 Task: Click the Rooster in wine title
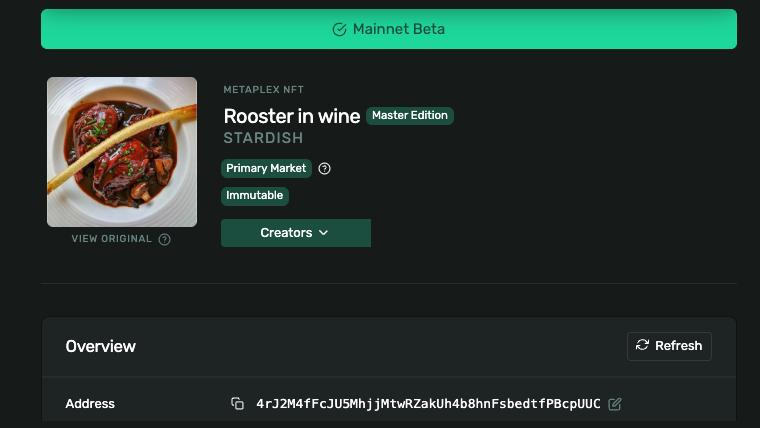click(291, 116)
